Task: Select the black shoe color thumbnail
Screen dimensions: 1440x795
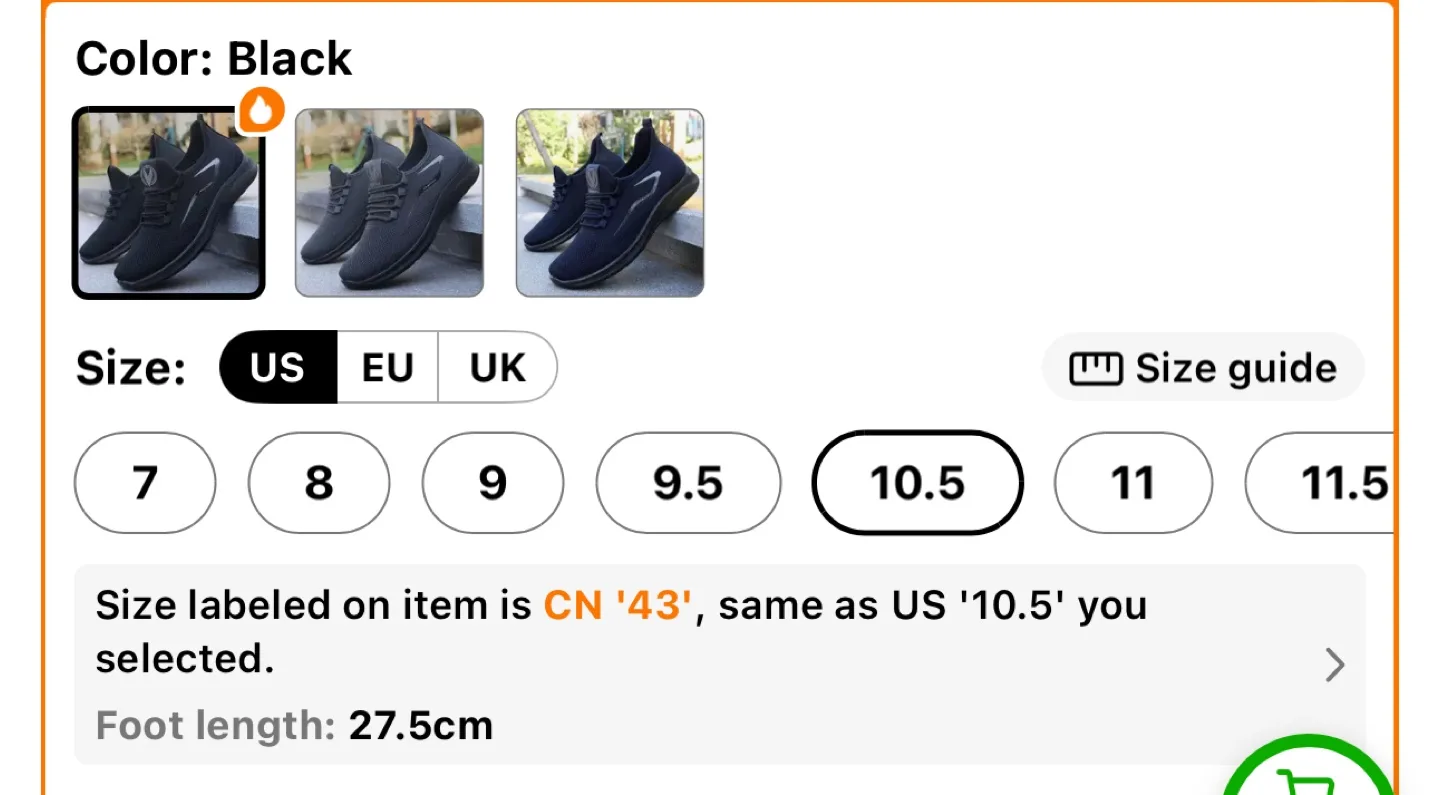Action: (168, 203)
